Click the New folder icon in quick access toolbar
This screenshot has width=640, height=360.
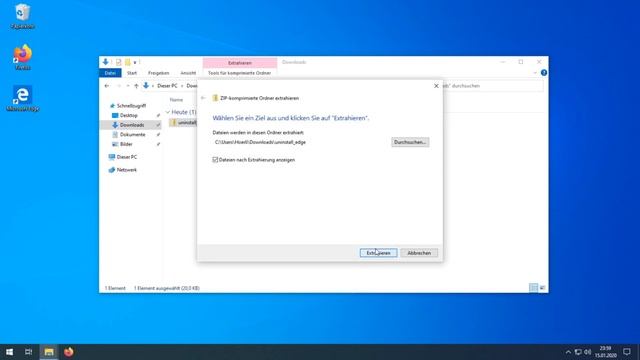pos(127,62)
